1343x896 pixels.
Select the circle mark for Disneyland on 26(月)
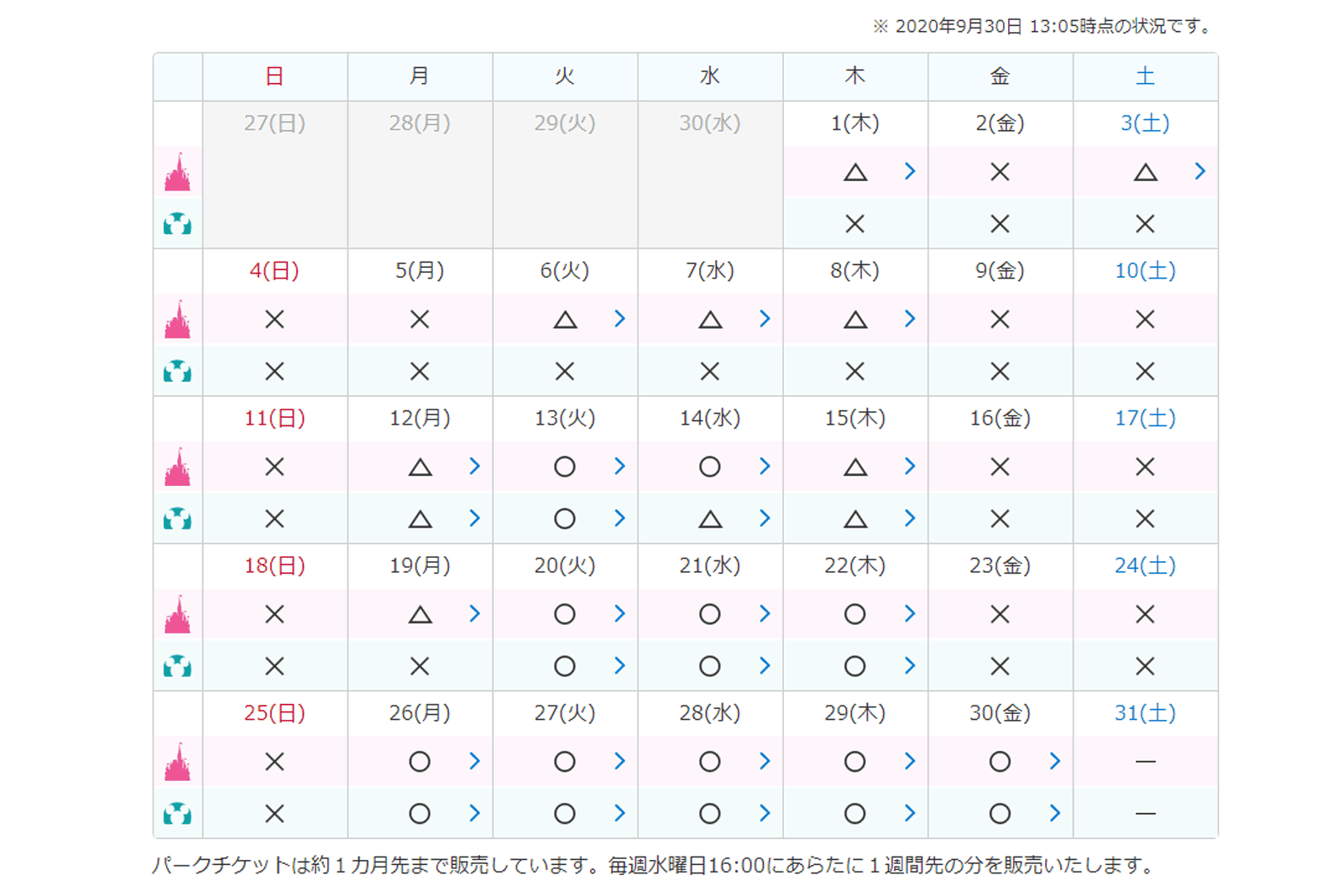pyautogui.click(x=420, y=762)
